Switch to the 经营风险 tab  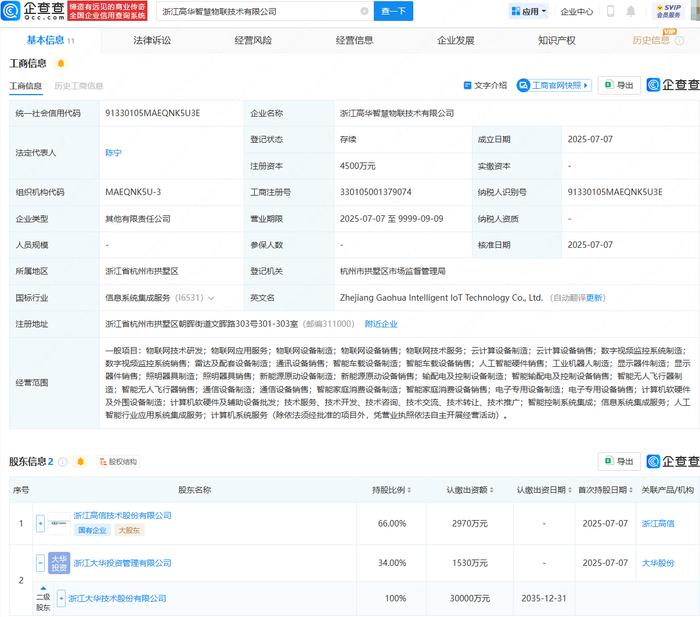point(253,41)
